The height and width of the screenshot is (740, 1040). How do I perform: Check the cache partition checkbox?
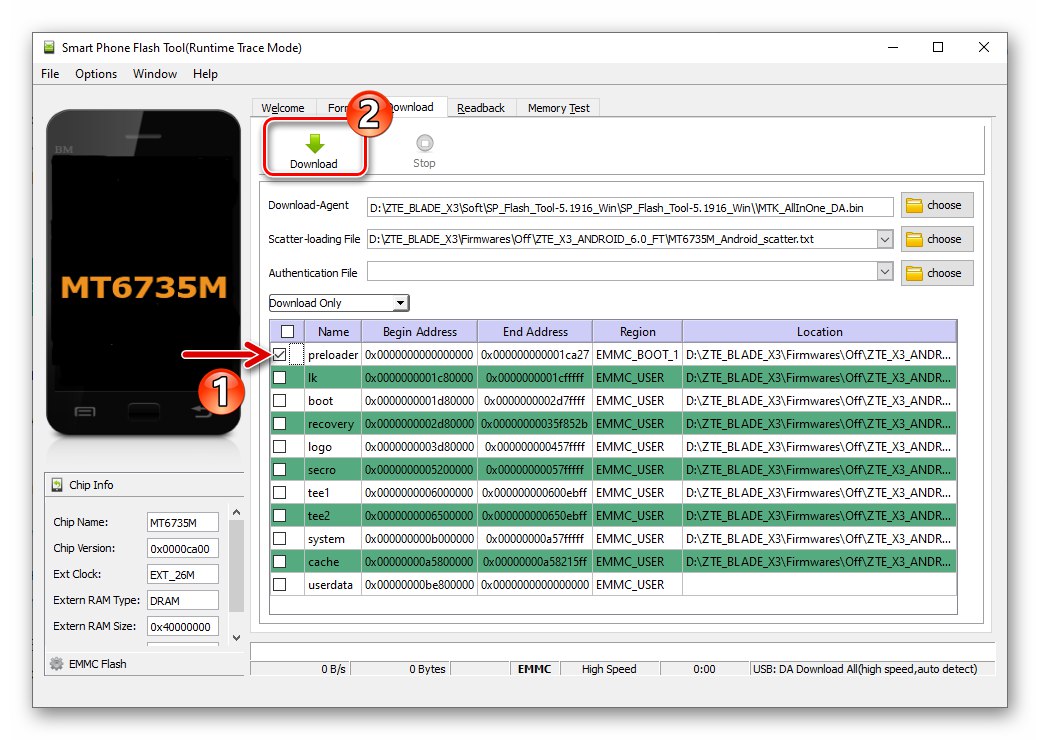[x=280, y=562]
